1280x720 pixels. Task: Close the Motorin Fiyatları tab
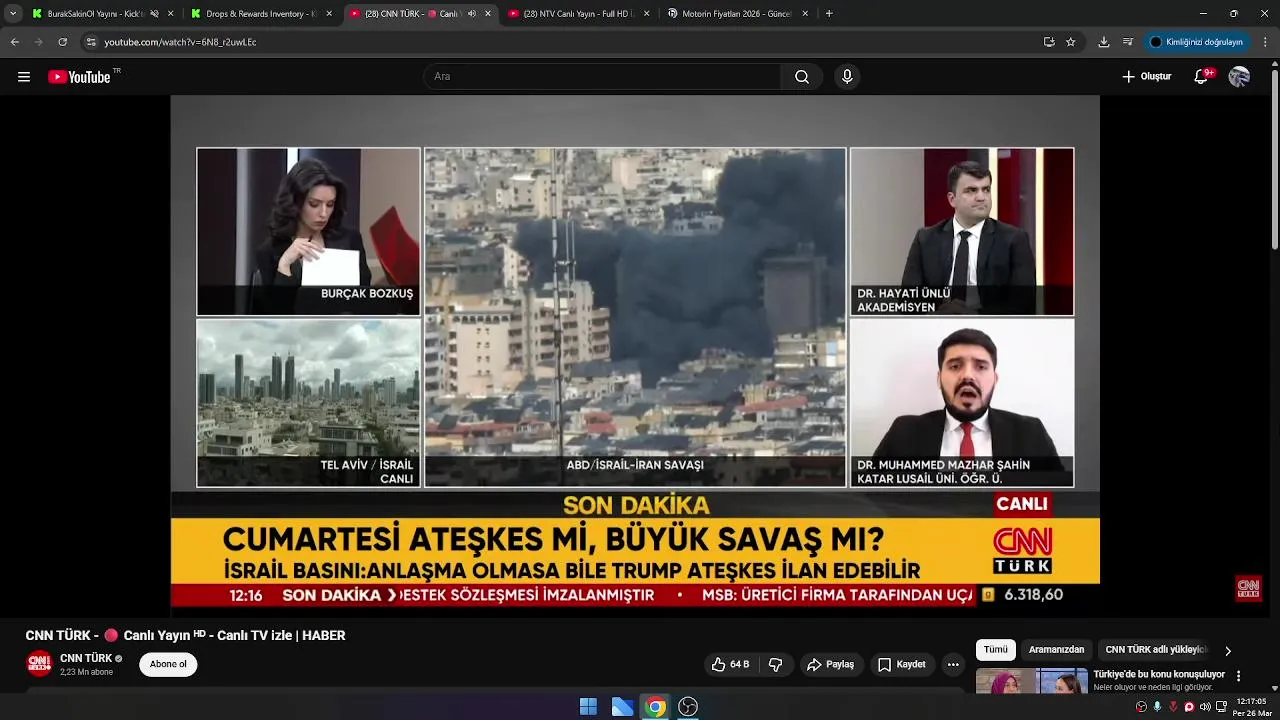(x=805, y=14)
